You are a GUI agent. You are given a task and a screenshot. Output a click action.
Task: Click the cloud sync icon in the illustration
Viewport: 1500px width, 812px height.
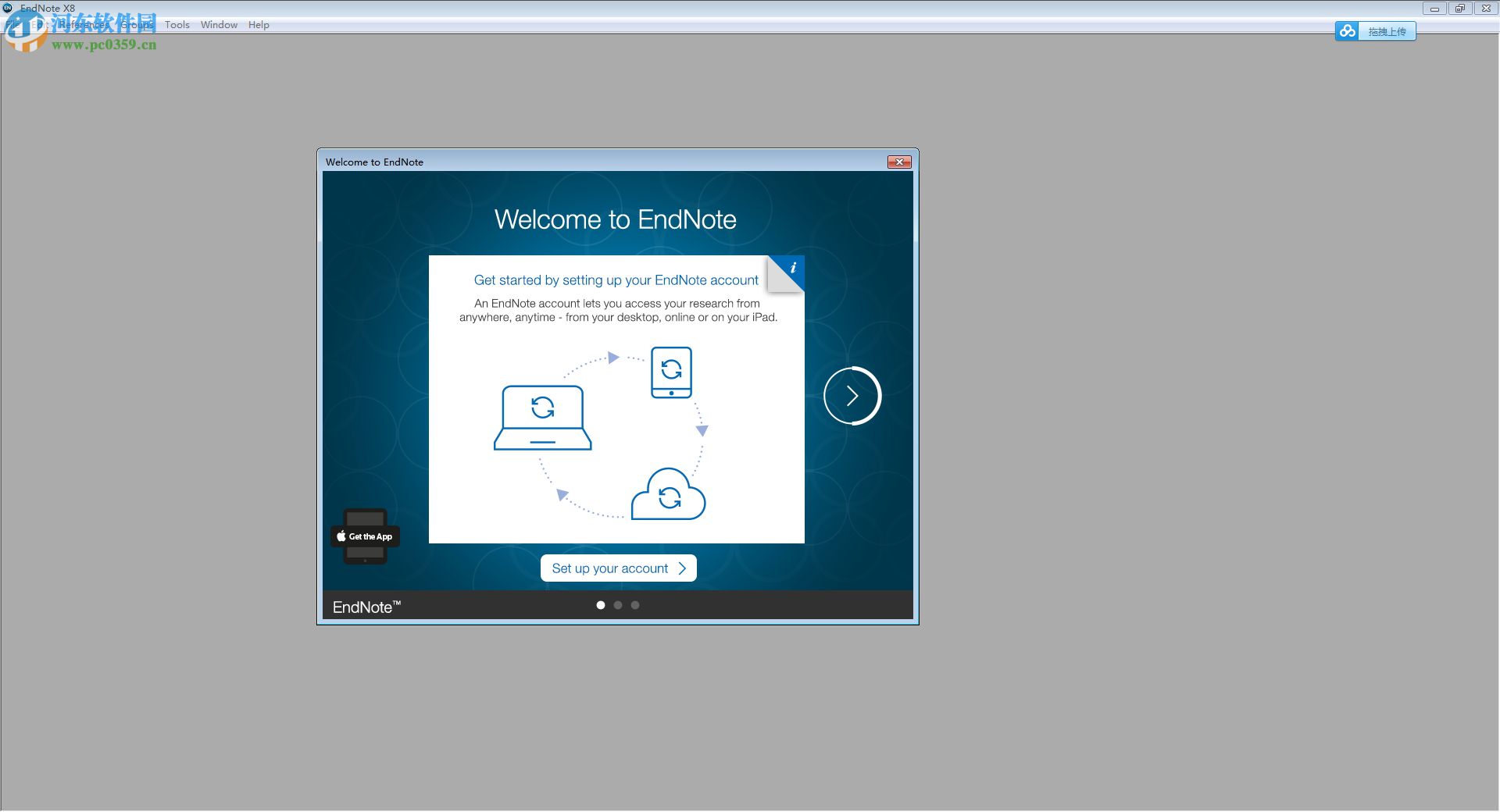pos(669,494)
